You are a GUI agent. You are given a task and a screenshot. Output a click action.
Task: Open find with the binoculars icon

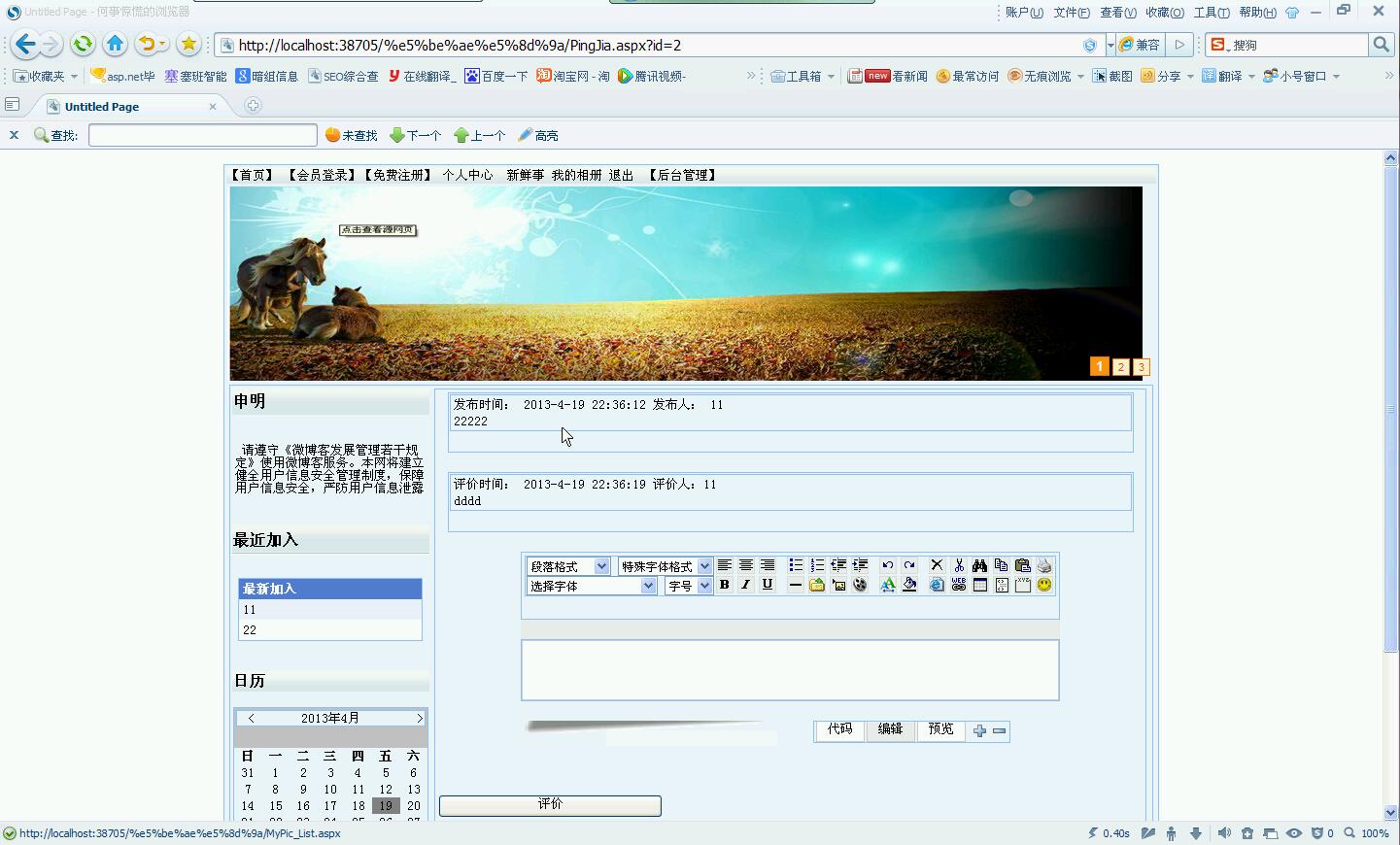tap(979, 565)
